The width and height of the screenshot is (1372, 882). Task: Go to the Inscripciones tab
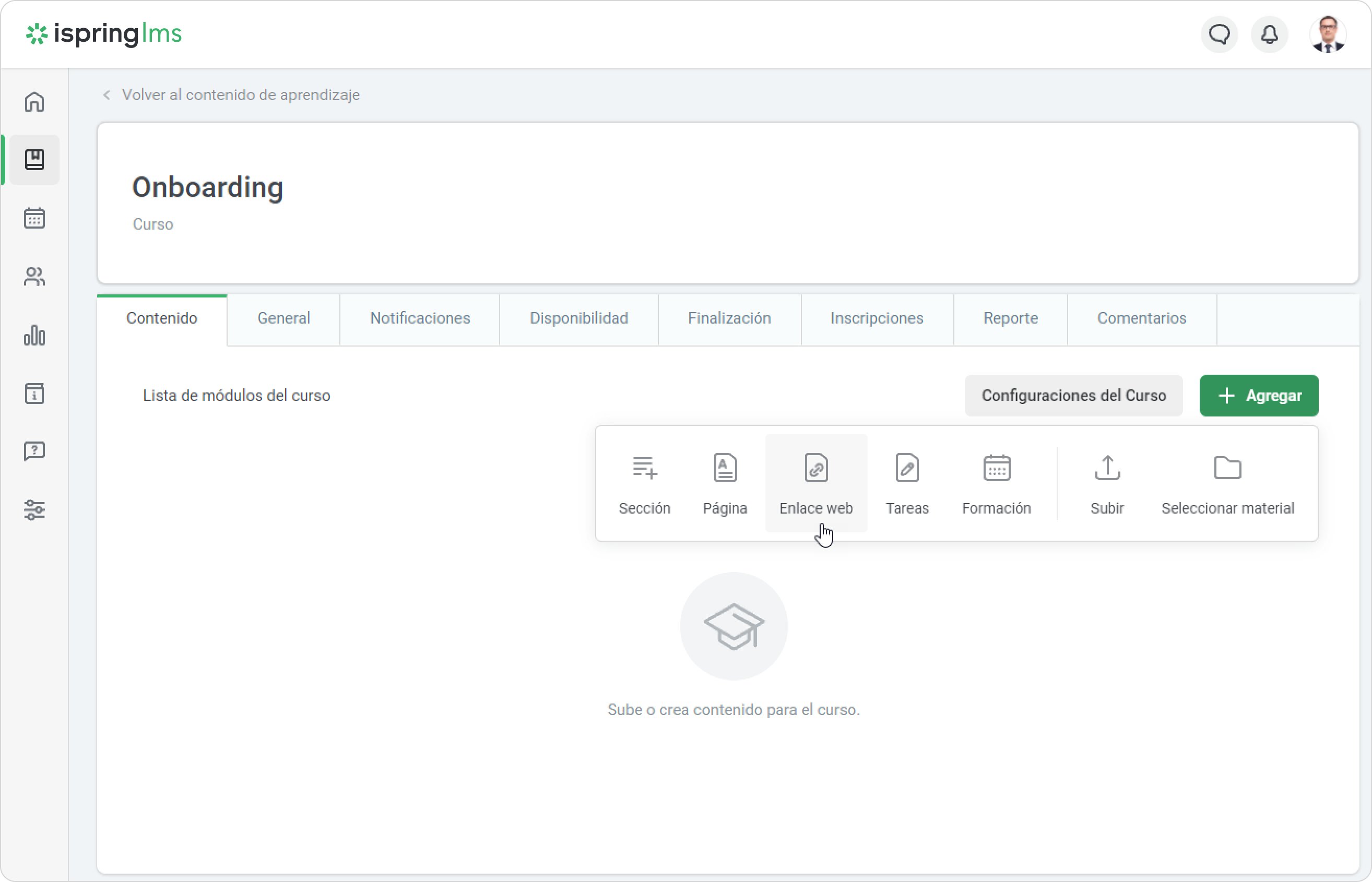coord(877,318)
